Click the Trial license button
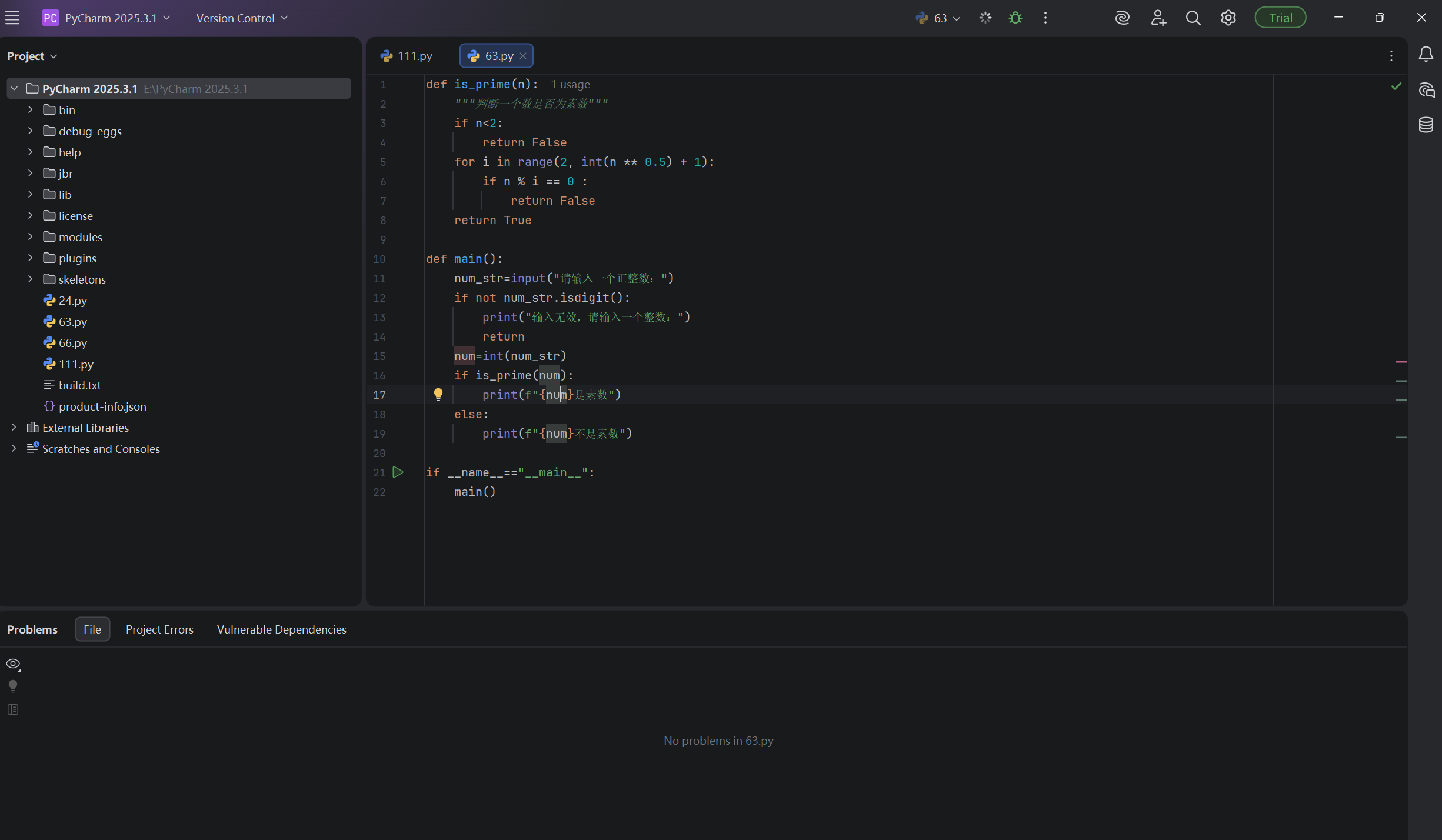This screenshot has height=840, width=1442. tap(1280, 18)
